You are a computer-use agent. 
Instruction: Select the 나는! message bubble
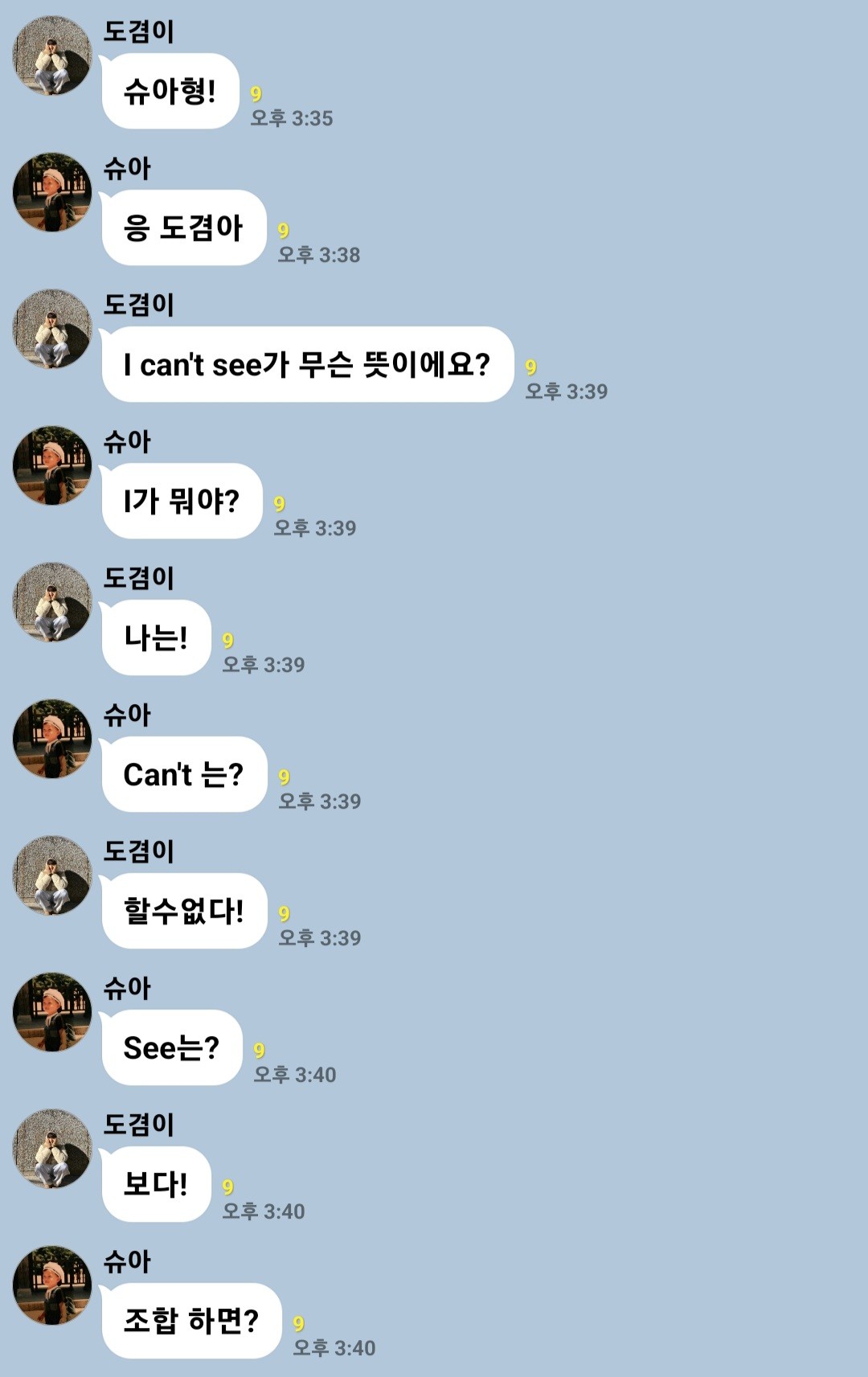157,637
